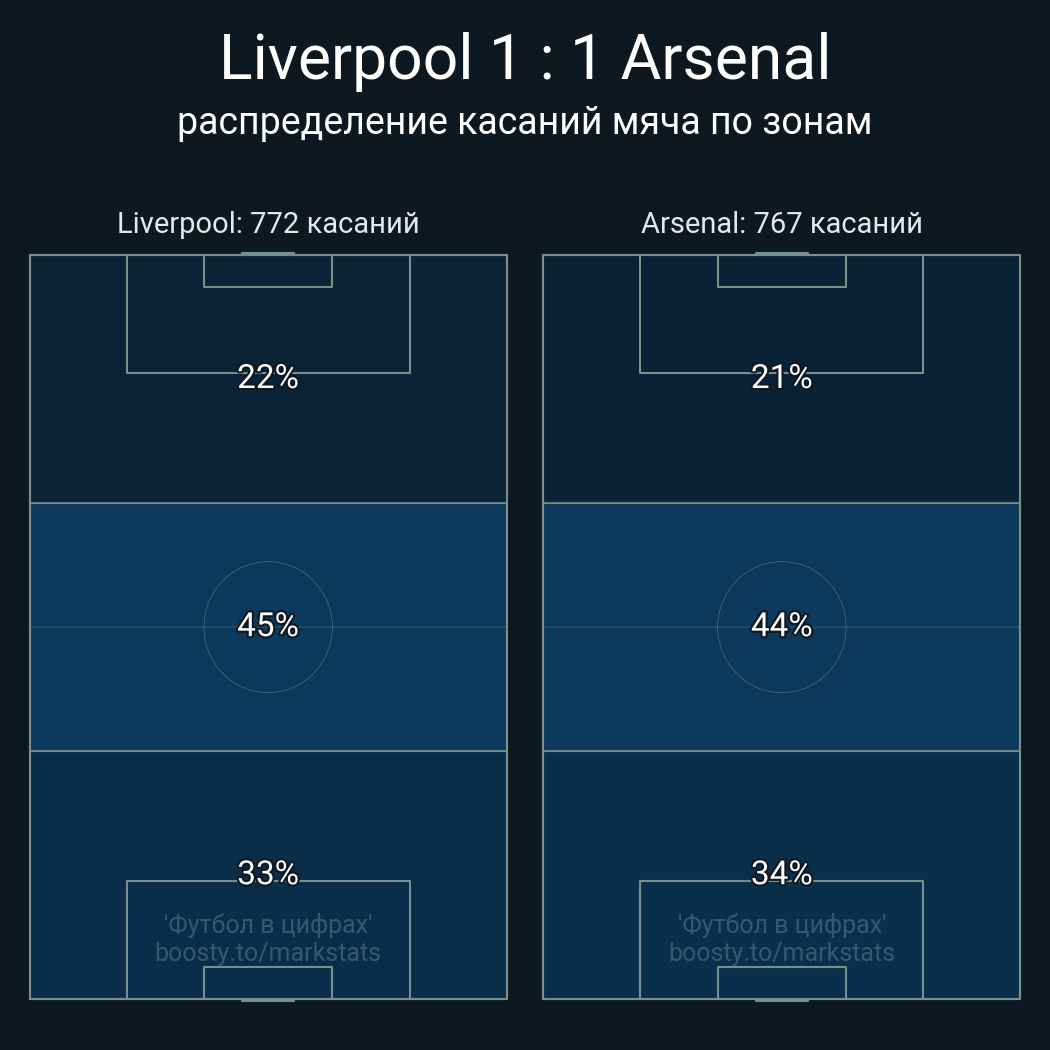Open the boosty.to/markstats link on Liverpool's pitch

coord(268,952)
